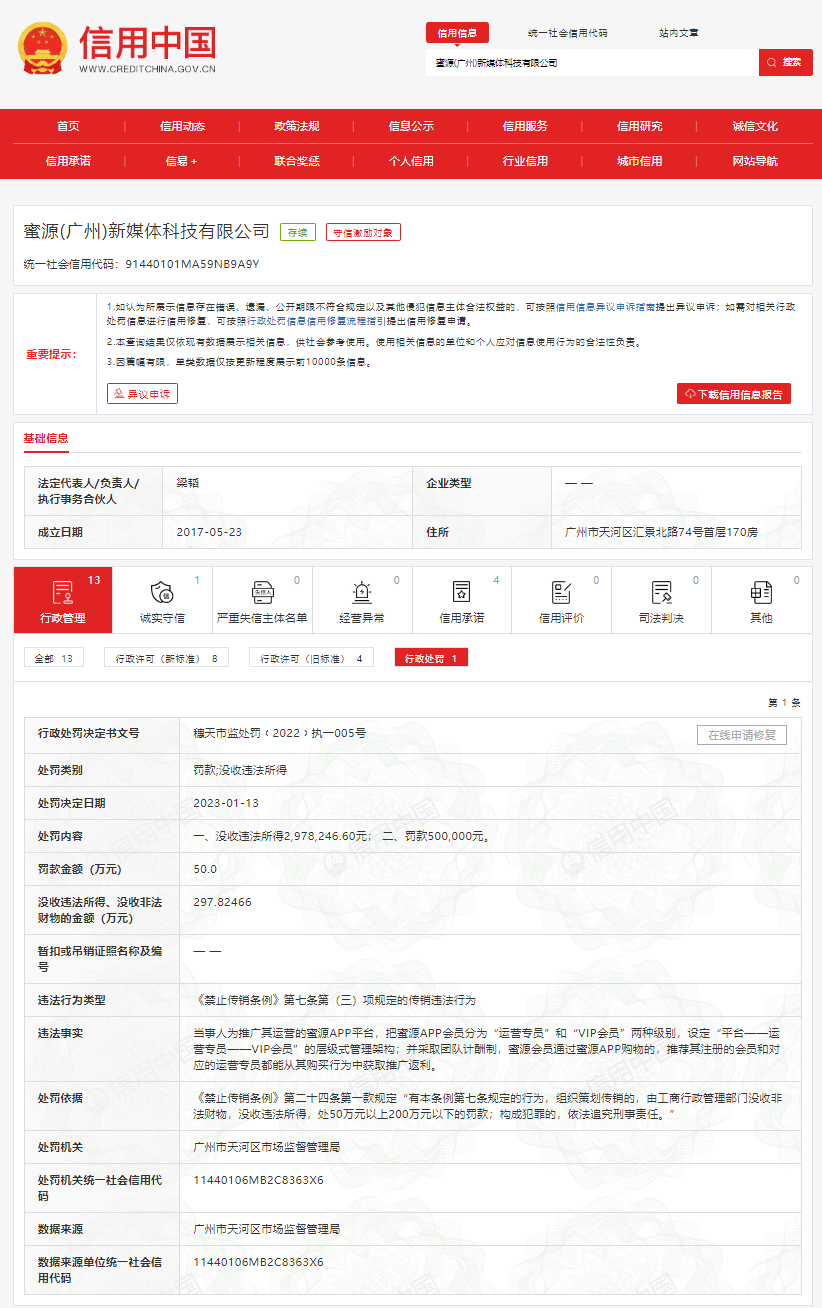822x1308 pixels.
Task: Select the 其他 category icon
Action: [761, 592]
